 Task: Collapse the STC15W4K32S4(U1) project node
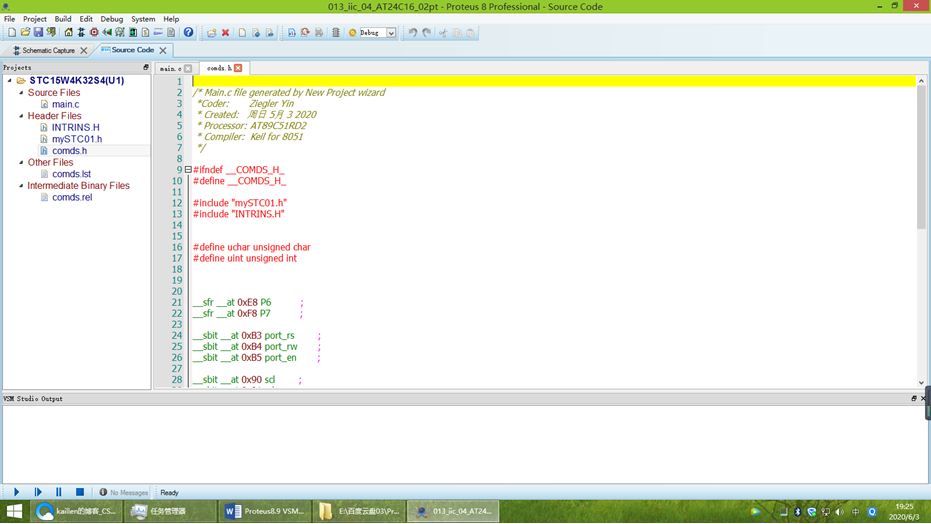(x=10, y=81)
